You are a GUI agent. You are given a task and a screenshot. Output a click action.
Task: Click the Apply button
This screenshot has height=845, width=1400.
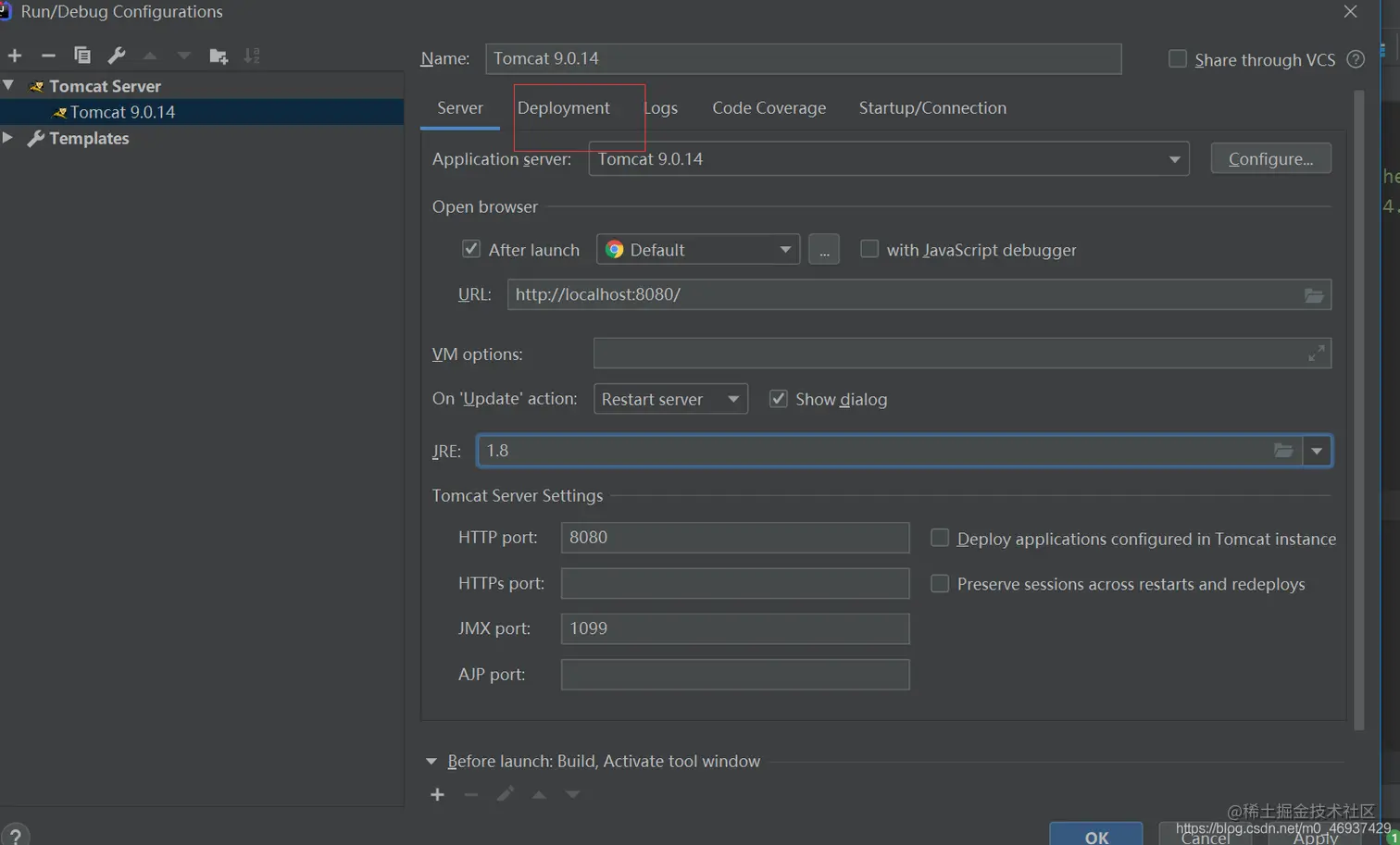[x=1316, y=836]
